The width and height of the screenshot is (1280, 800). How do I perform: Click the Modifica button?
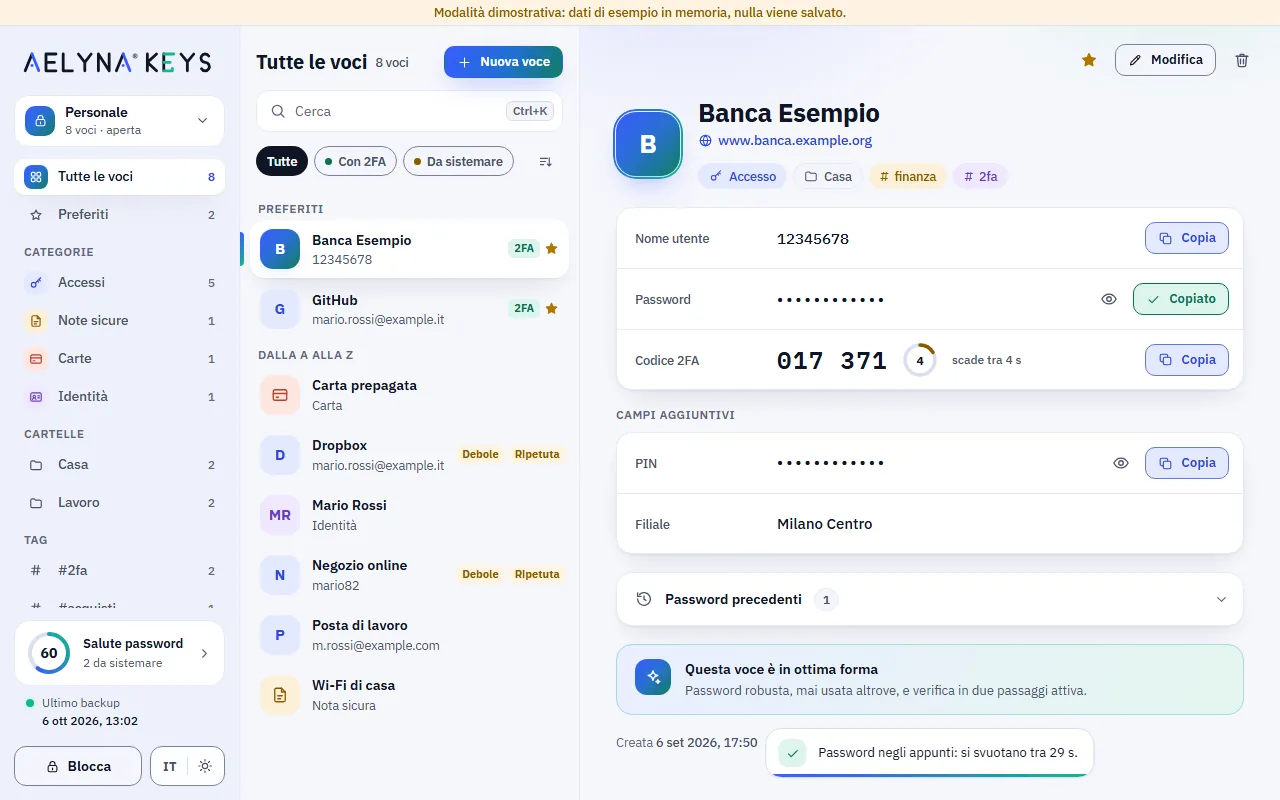point(1165,60)
